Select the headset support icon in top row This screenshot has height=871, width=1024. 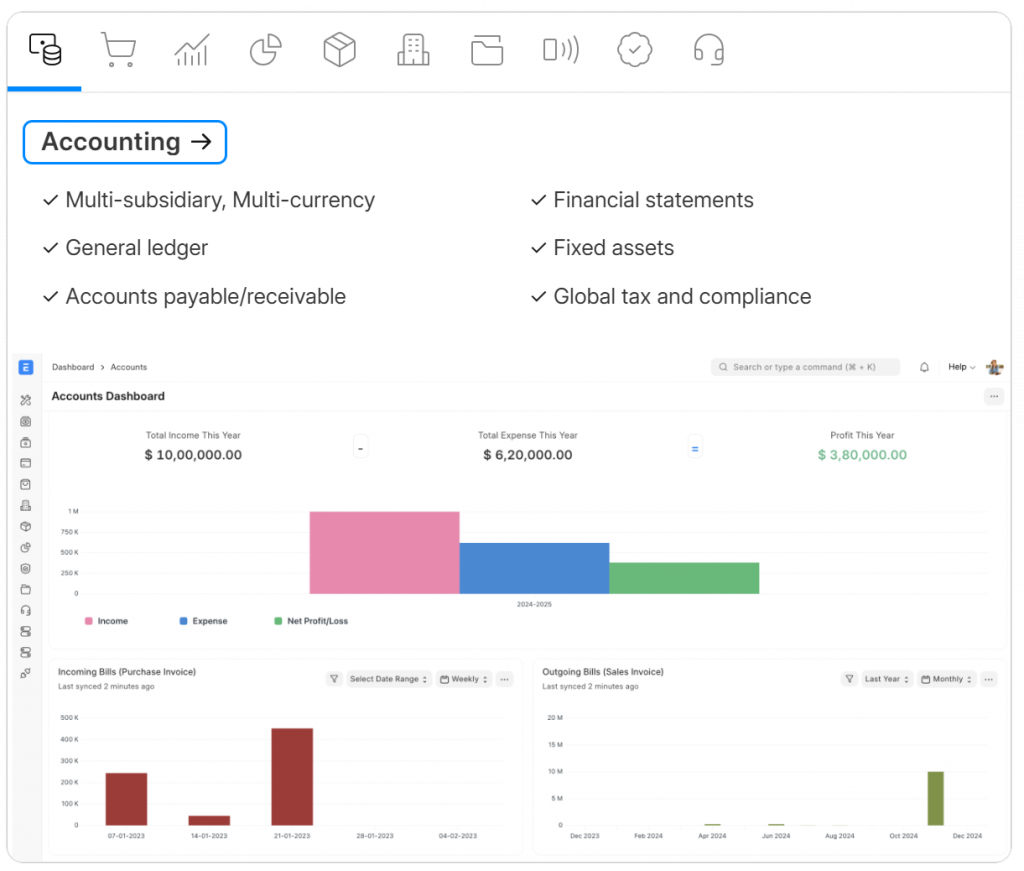708,49
